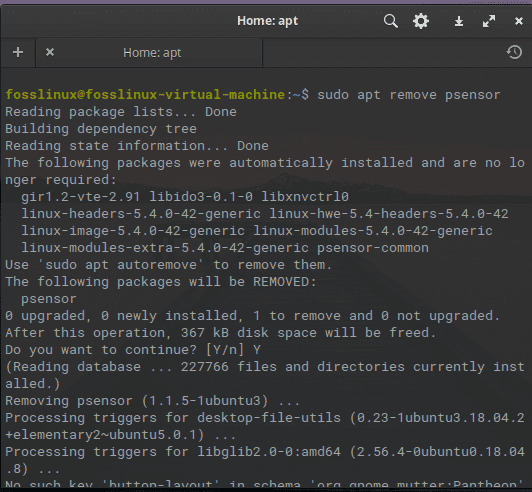Click the 'psensor-common' package name
The image size is (532, 492).
coord(373,248)
